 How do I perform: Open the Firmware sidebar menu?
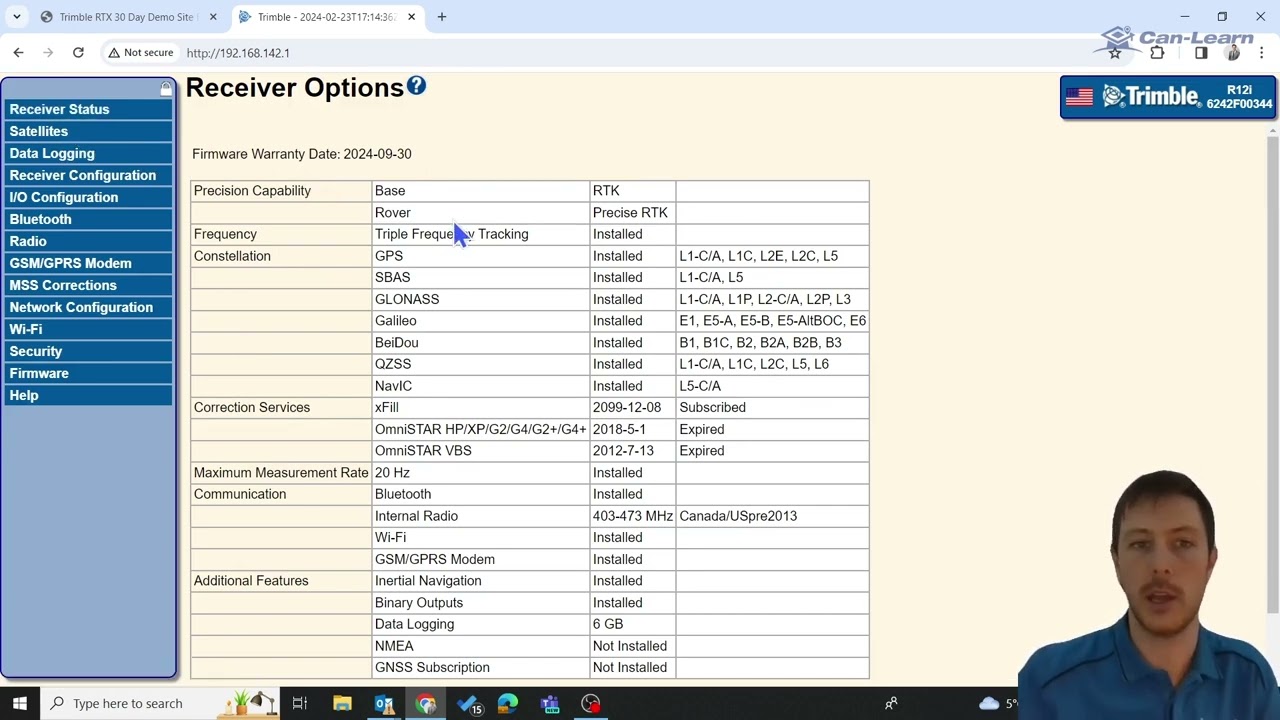[x=88, y=373]
